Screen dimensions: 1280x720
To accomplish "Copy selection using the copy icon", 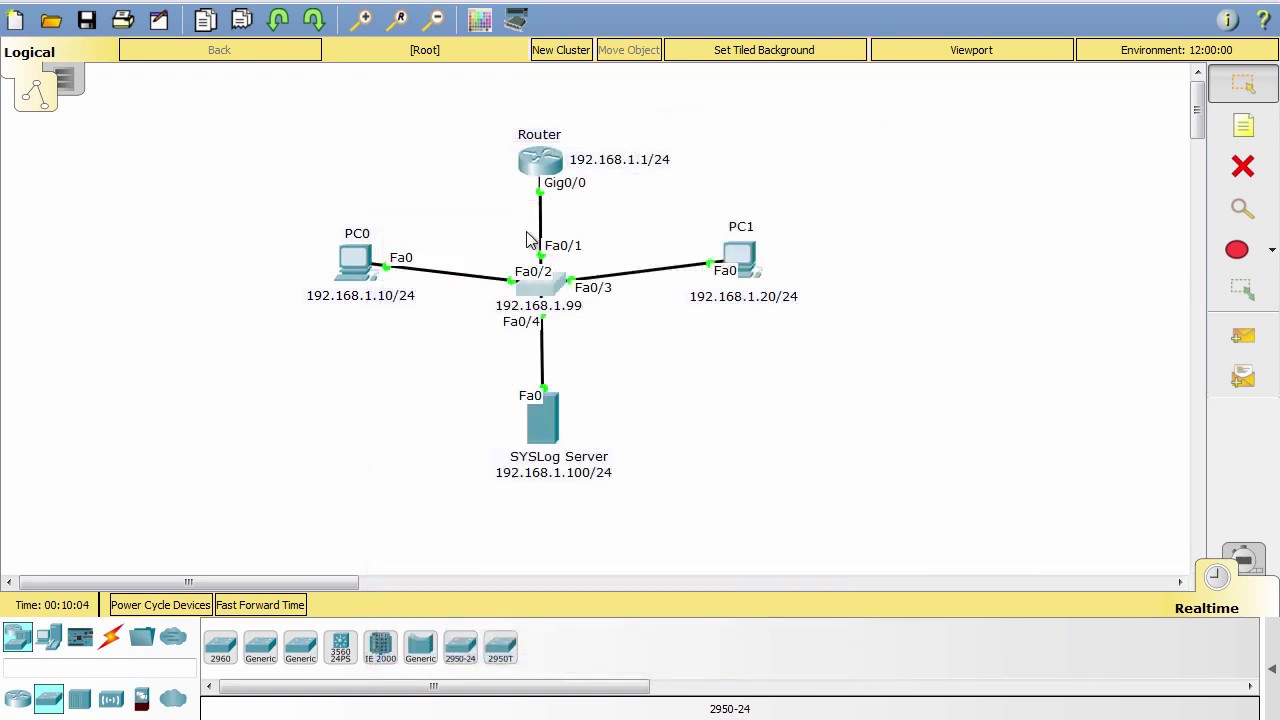I will pyautogui.click(x=205, y=20).
